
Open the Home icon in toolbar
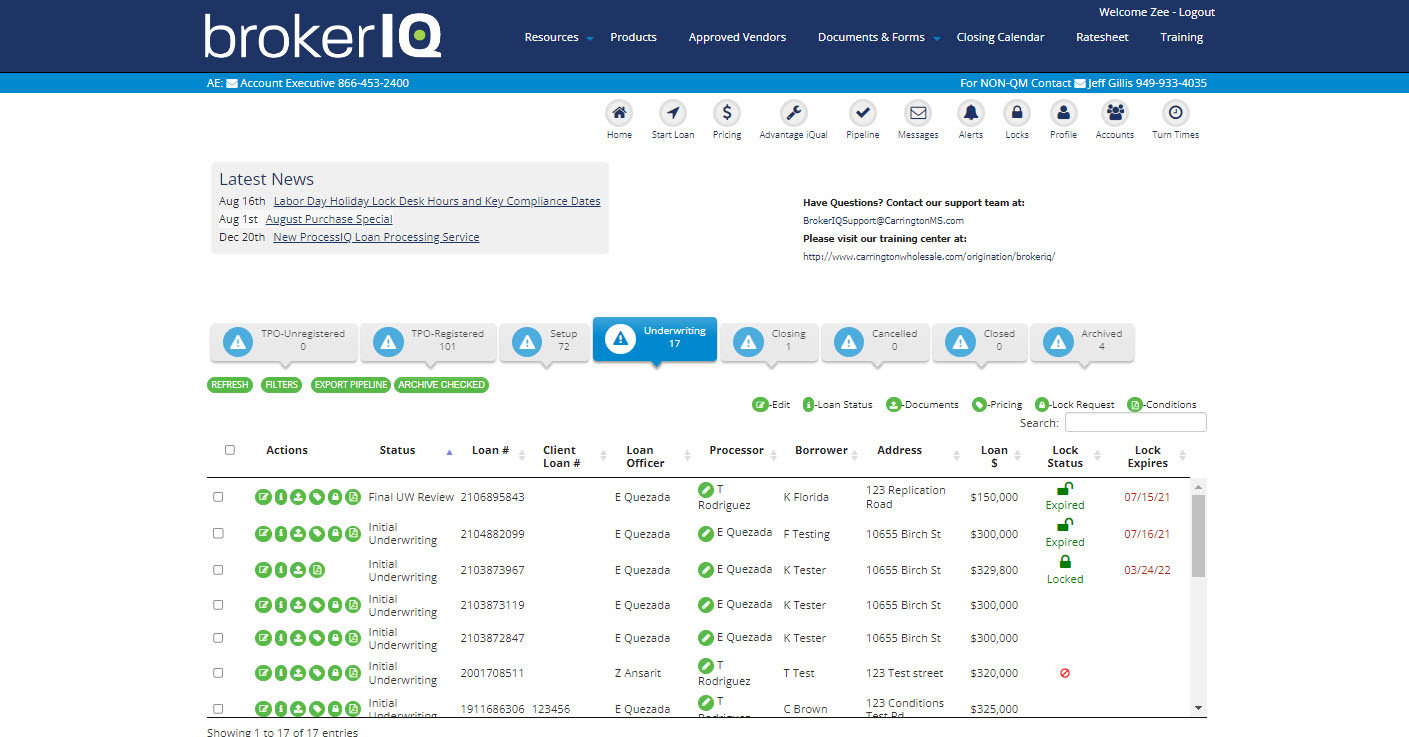coord(620,113)
